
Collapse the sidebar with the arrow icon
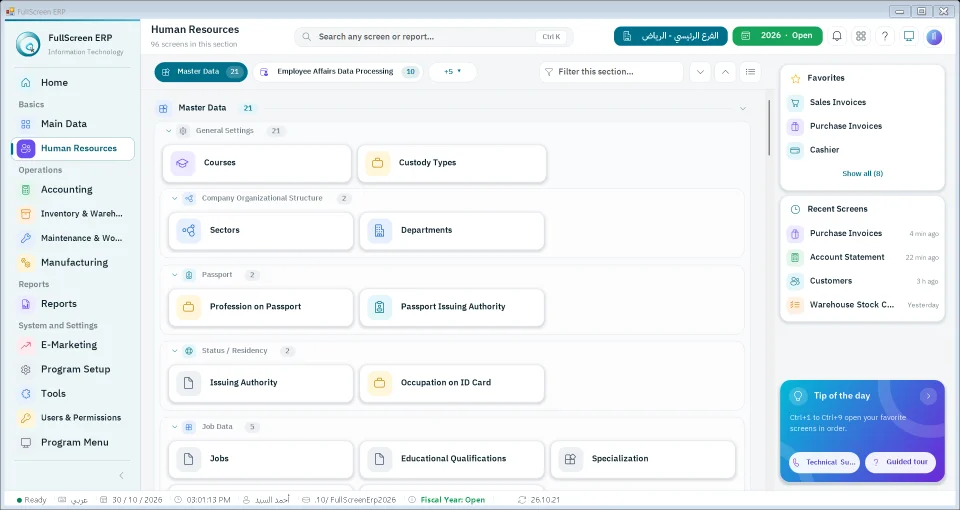[x=121, y=475]
